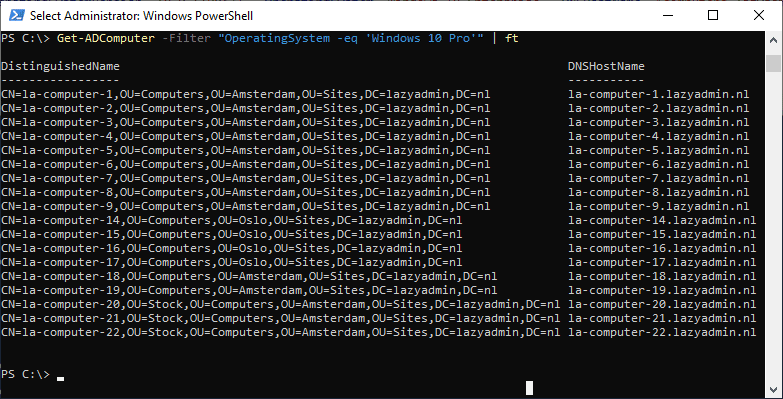Click DNS host la-computer-6.lazyadmin.nl

659,164
